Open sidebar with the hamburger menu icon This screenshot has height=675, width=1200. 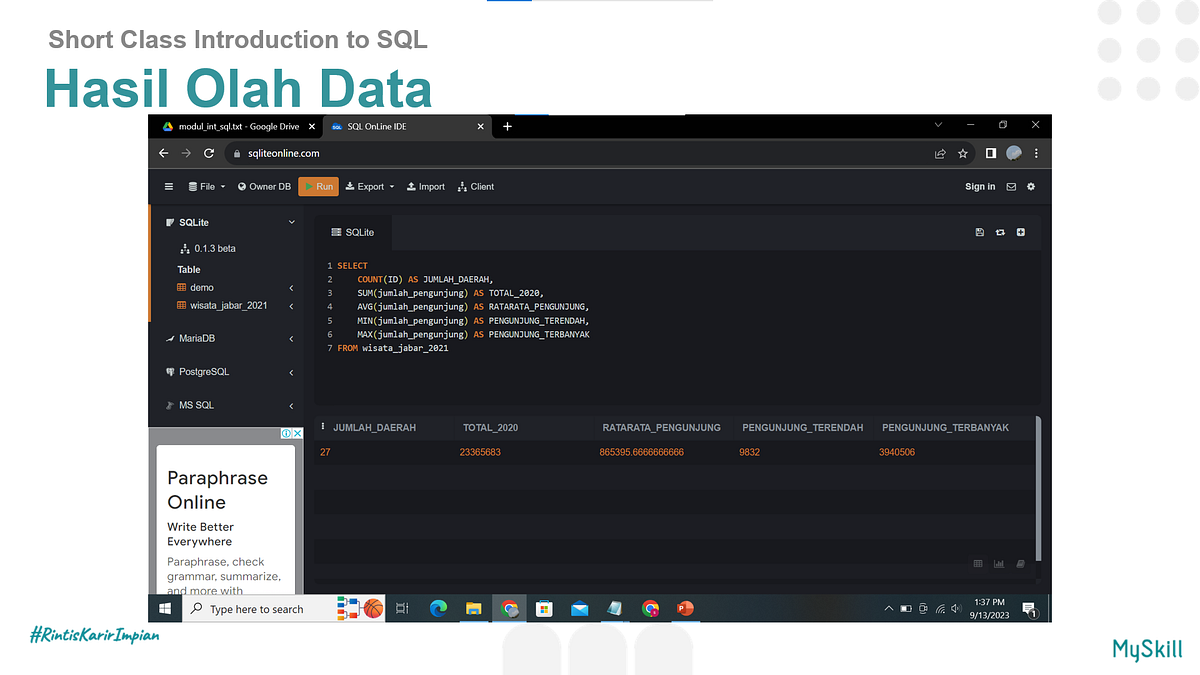pos(168,186)
